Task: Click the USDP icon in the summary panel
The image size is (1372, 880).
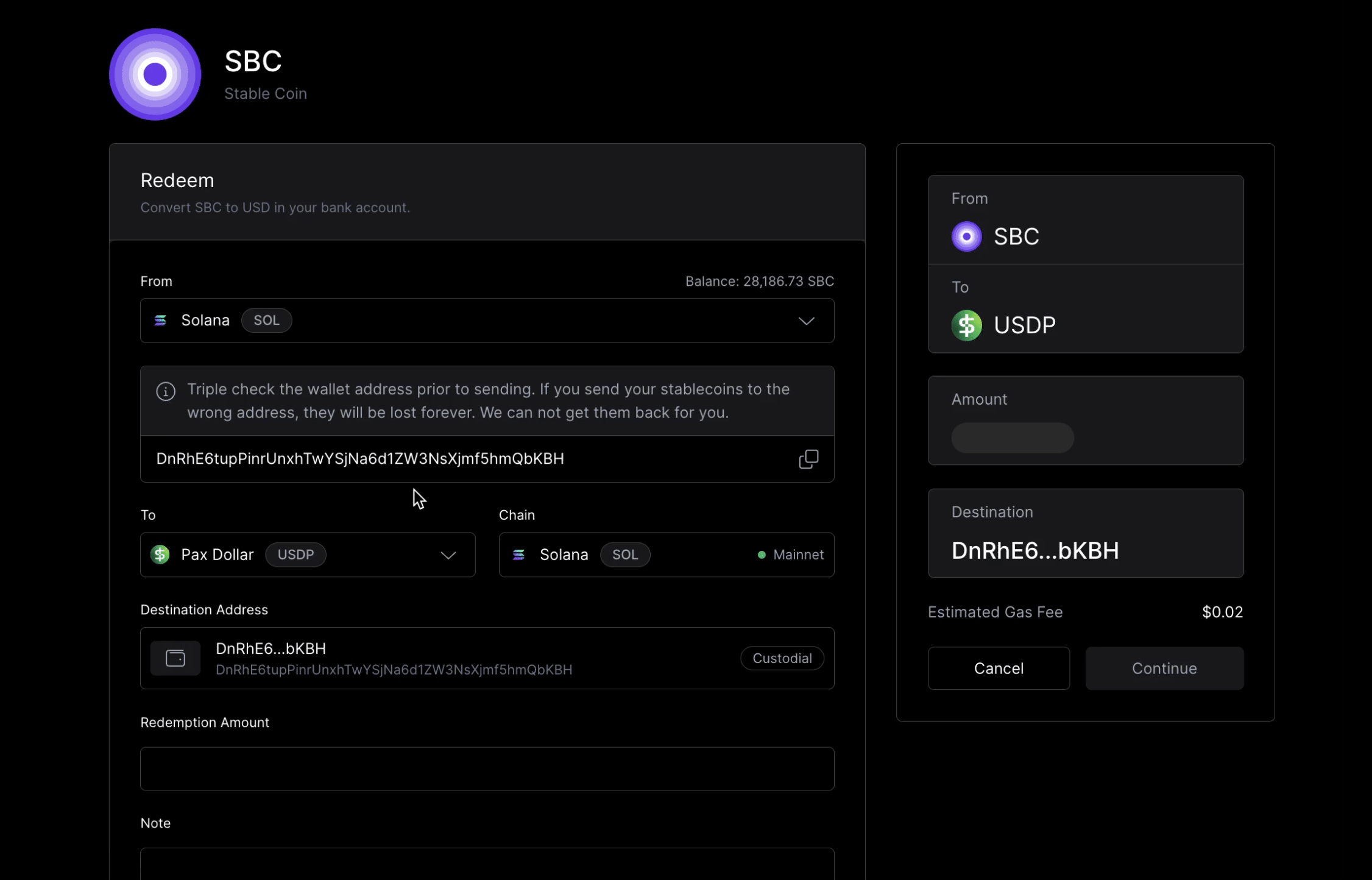Action: 966,325
